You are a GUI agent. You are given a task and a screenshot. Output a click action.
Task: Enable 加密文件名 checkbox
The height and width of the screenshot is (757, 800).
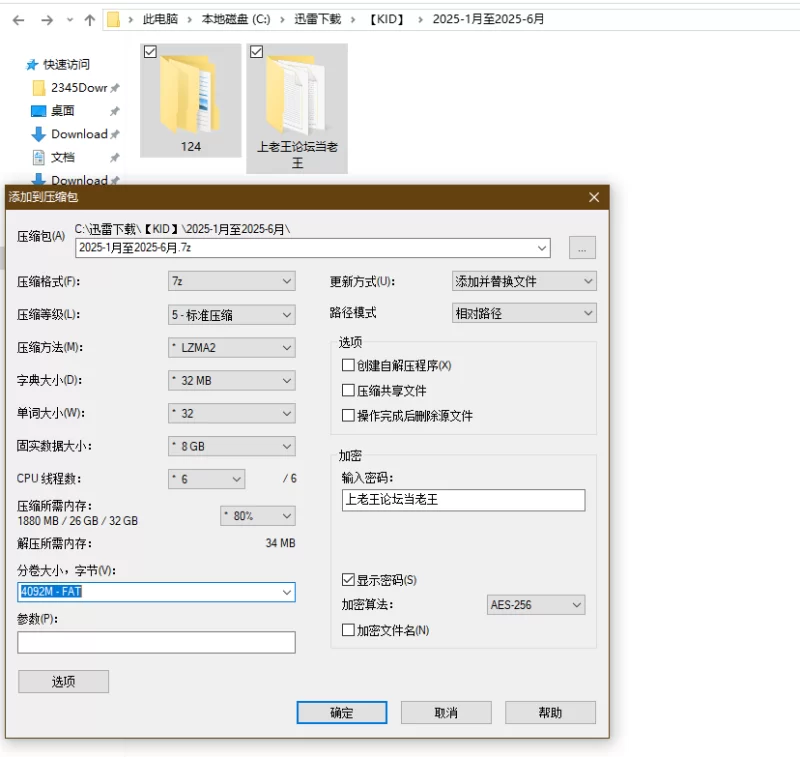(x=349, y=630)
